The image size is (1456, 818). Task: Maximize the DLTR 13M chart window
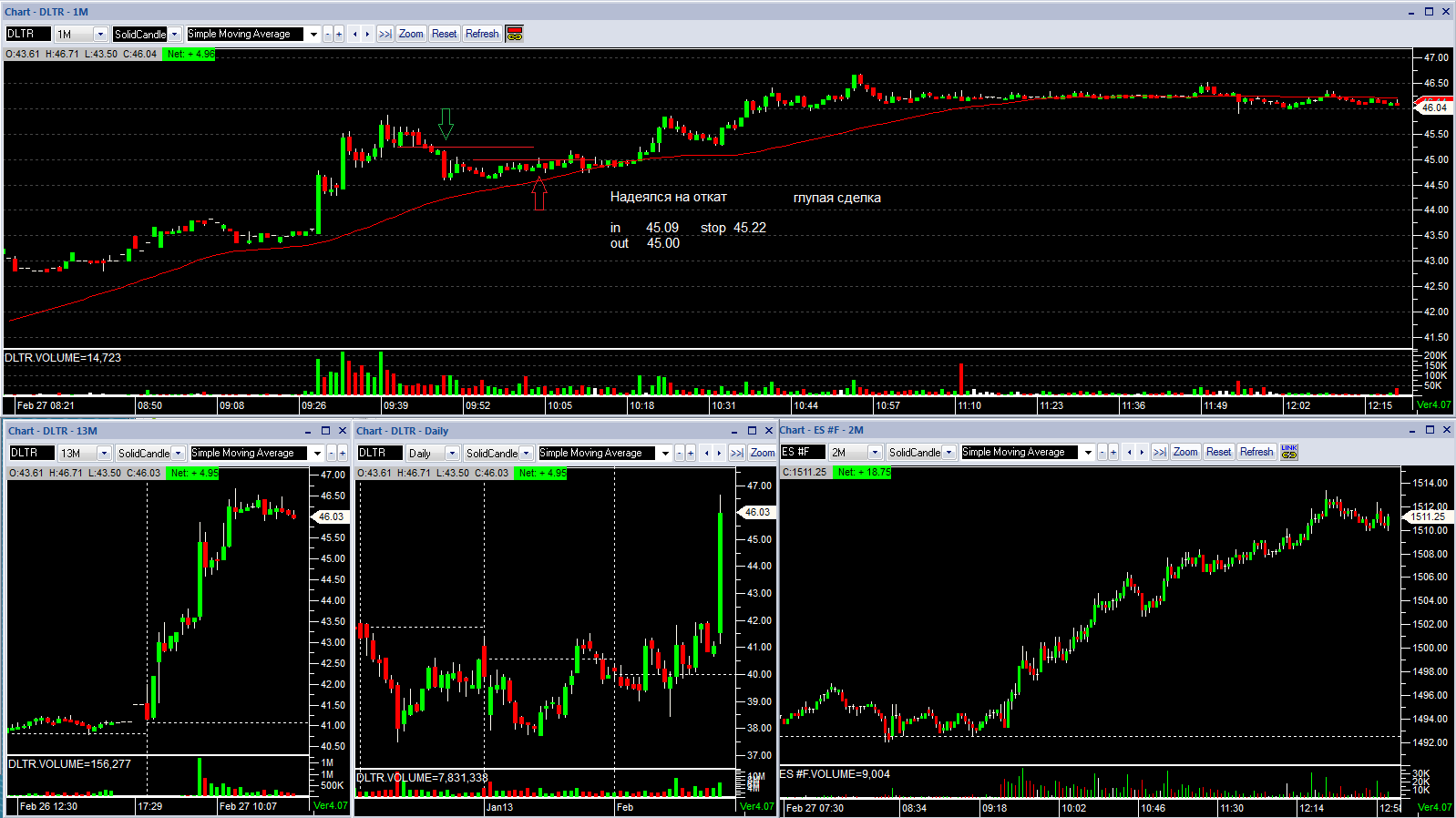coord(325,431)
